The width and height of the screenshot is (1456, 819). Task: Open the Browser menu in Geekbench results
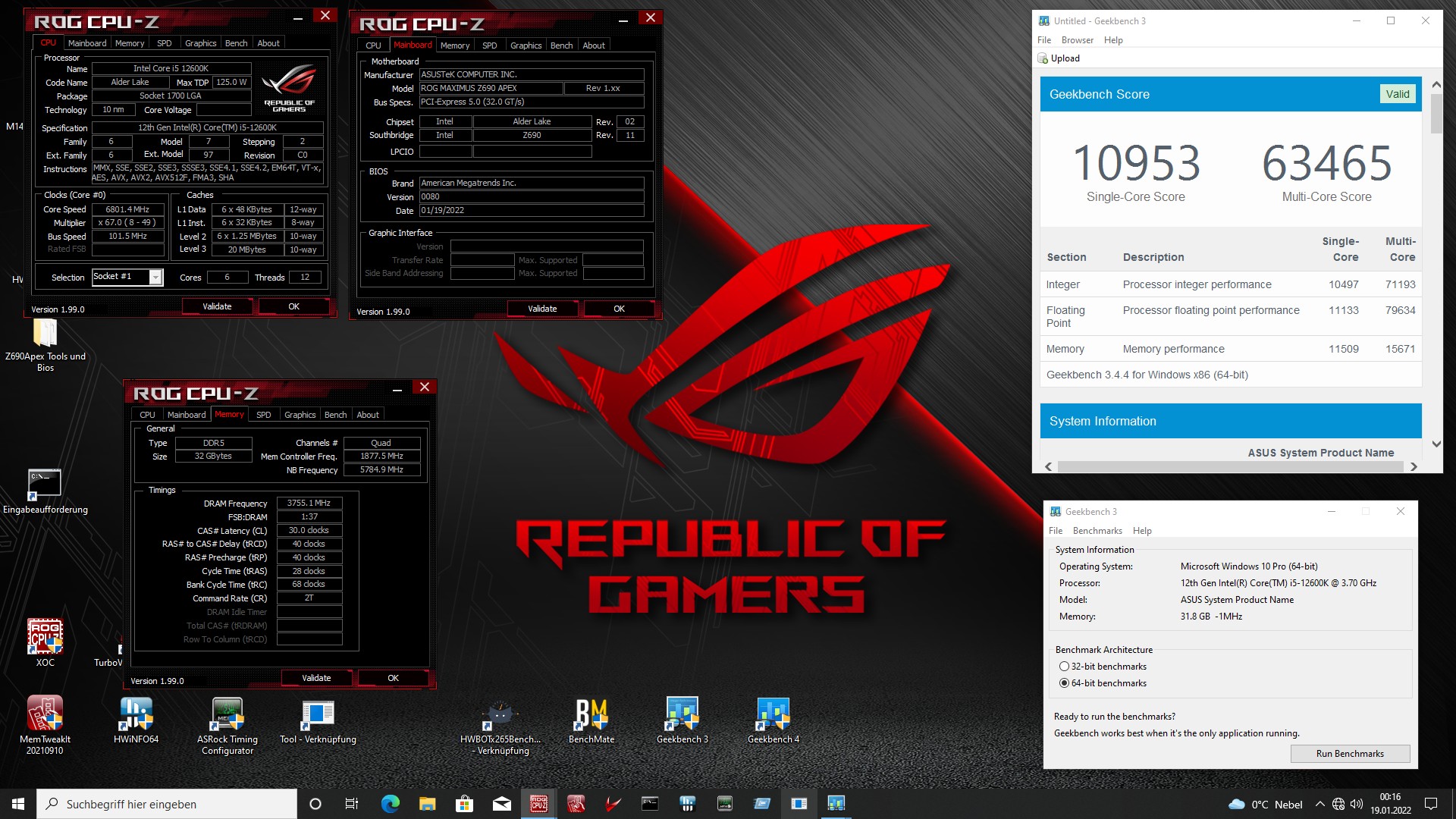1077,40
